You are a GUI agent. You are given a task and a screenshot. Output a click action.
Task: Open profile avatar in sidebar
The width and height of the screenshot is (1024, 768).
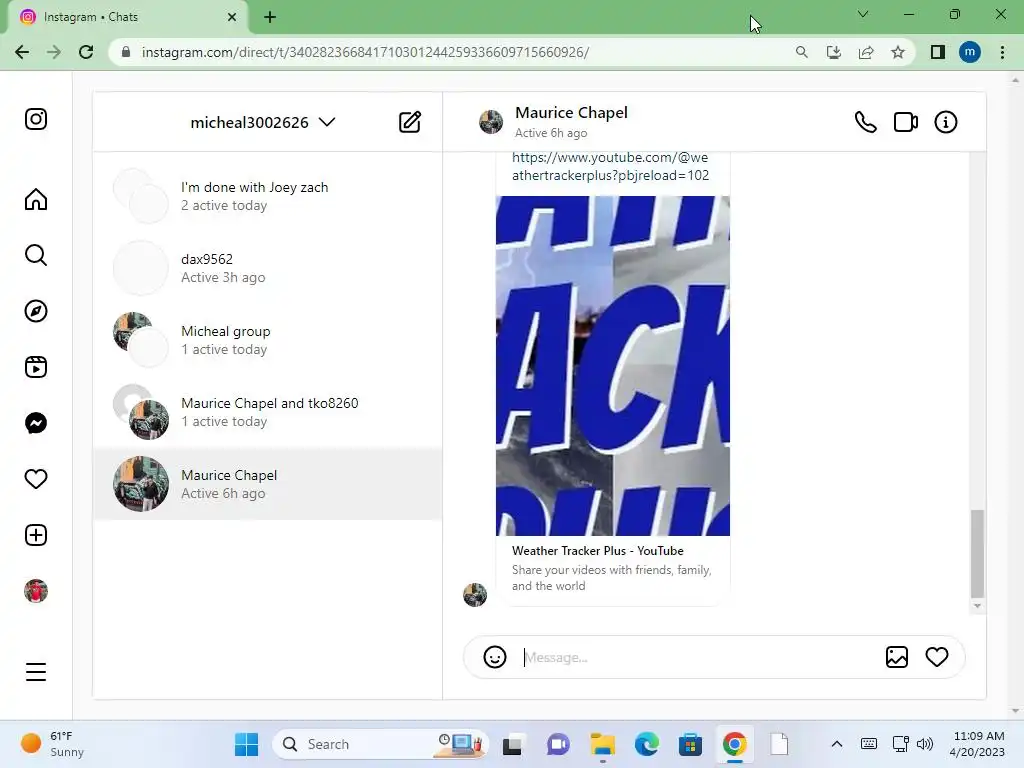pyautogui.click(x=36, y=591)
